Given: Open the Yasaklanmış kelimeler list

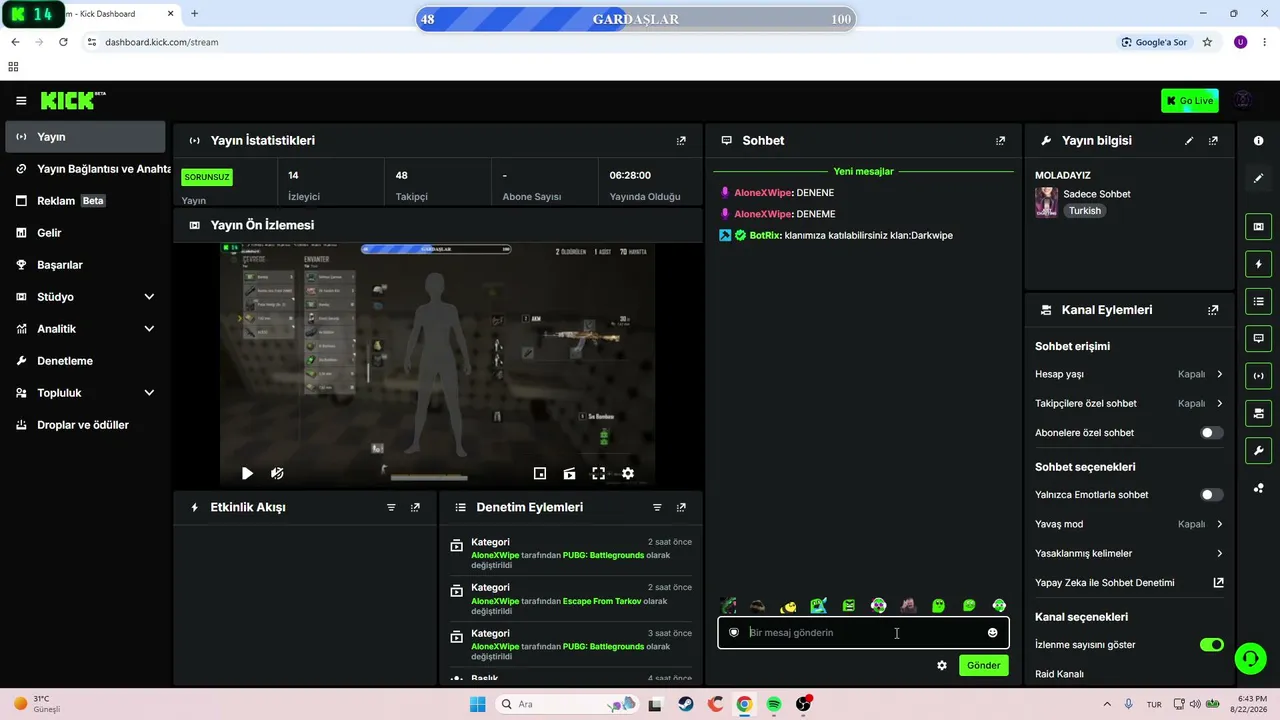Looking at the screenshot, I should (x=1129, y=553).
